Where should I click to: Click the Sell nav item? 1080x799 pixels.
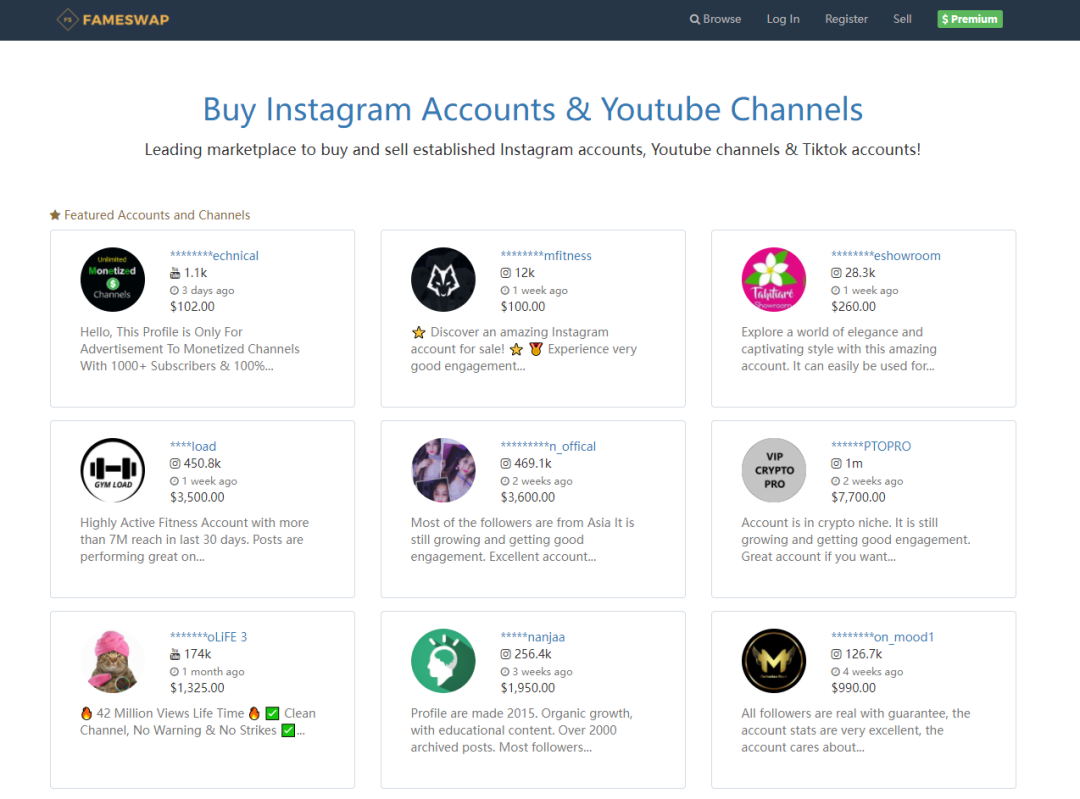[x=902, y=19]
